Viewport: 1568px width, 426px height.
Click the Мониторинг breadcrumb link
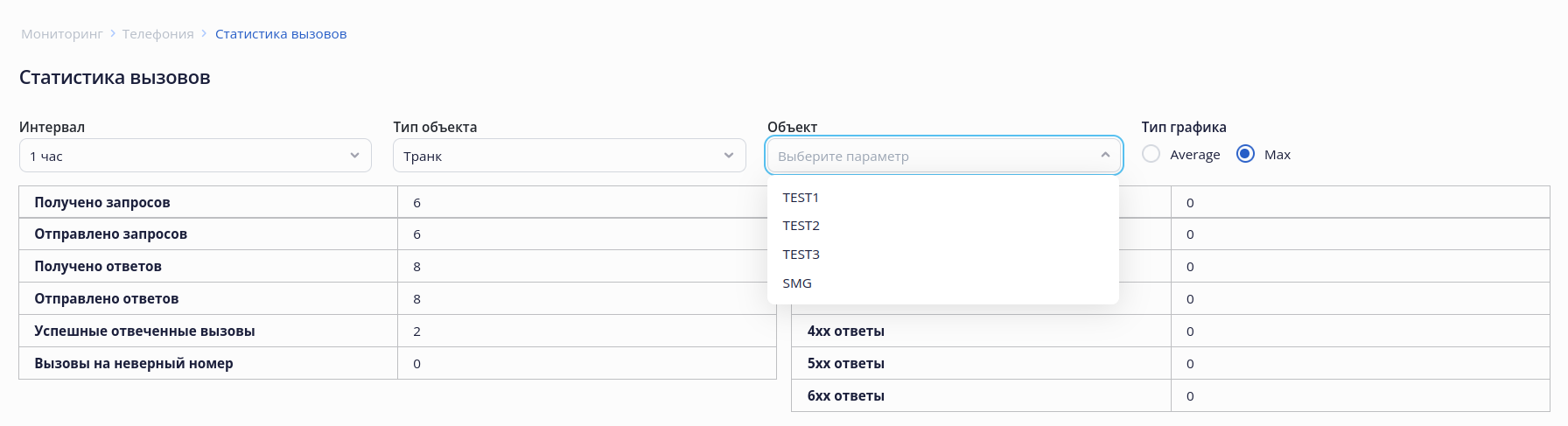pyautogui.click(x=61, y=34)
